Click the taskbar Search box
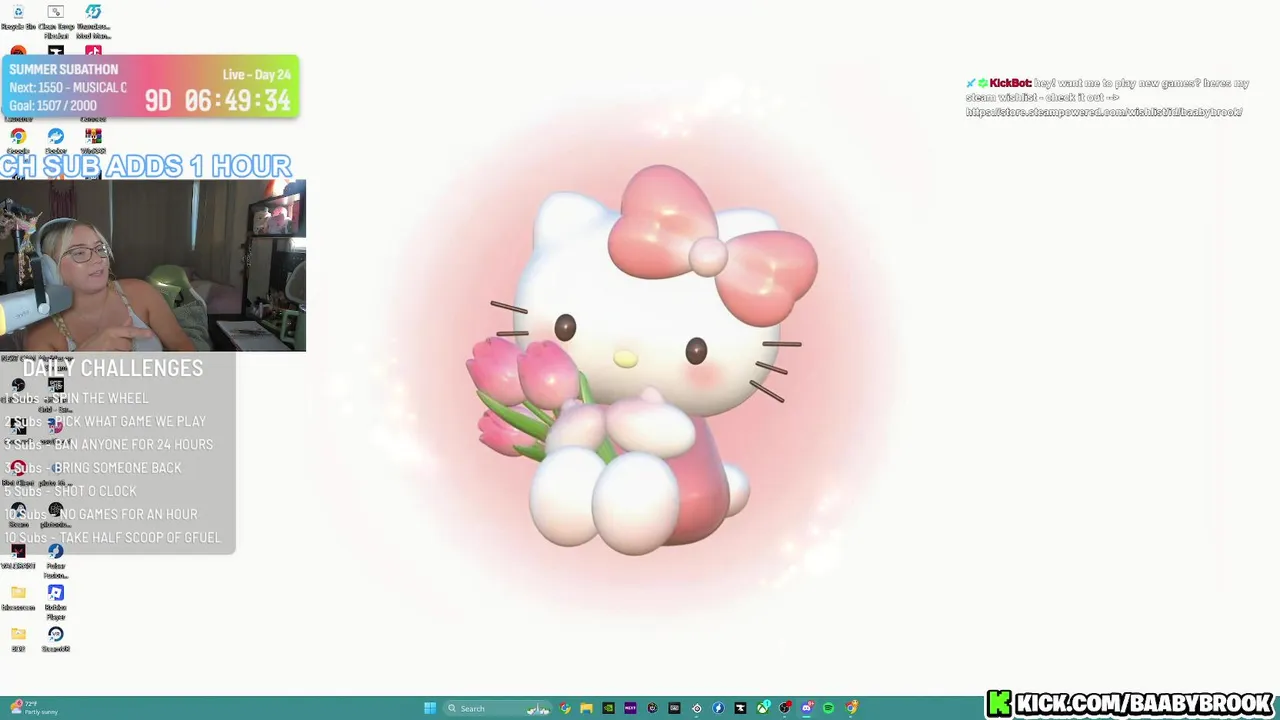 497,708
